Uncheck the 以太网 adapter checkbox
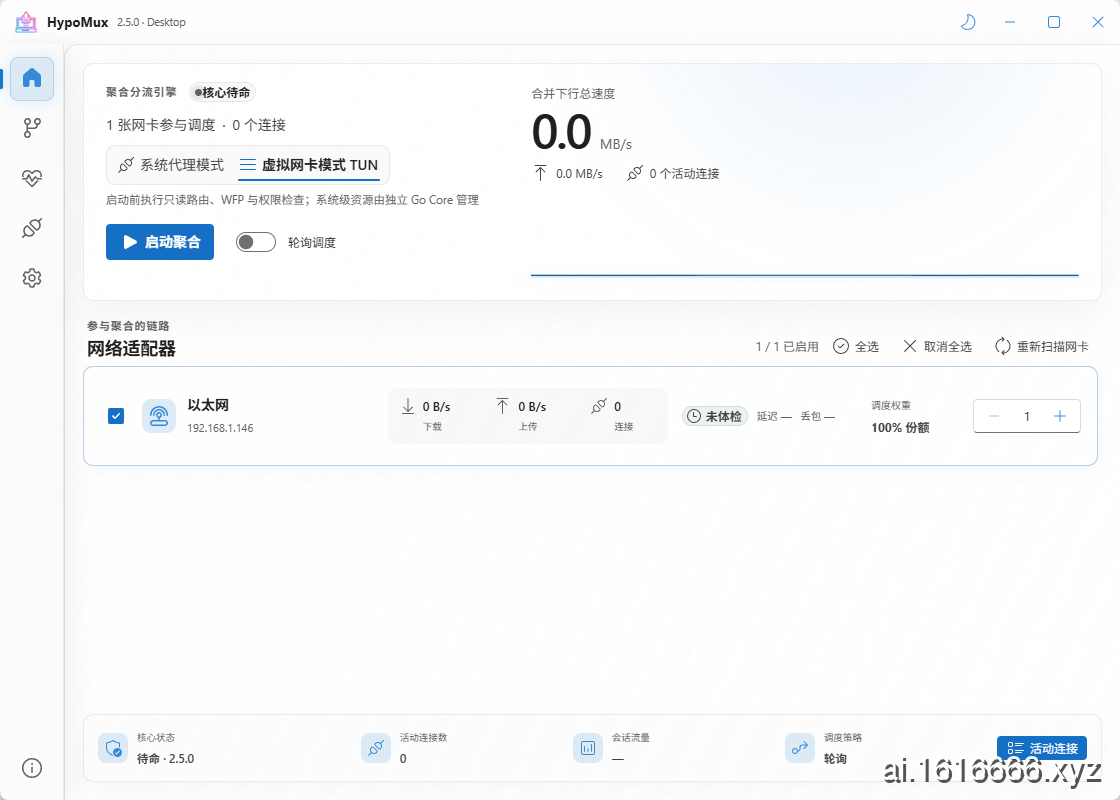The image size is (1120, 800). tap(116, 416)
